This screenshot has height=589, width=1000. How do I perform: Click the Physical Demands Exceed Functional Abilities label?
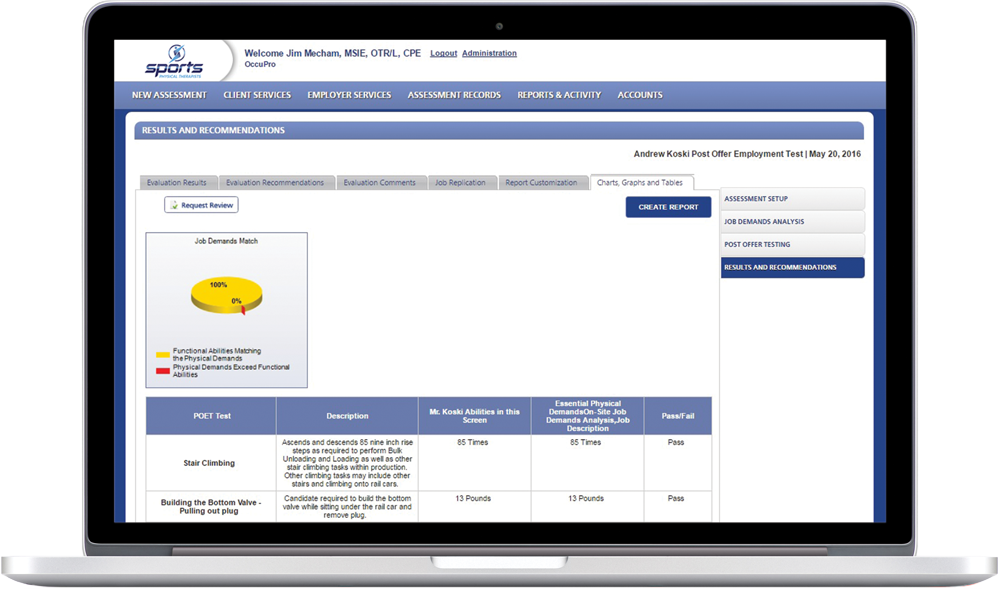tap(231, 371)
